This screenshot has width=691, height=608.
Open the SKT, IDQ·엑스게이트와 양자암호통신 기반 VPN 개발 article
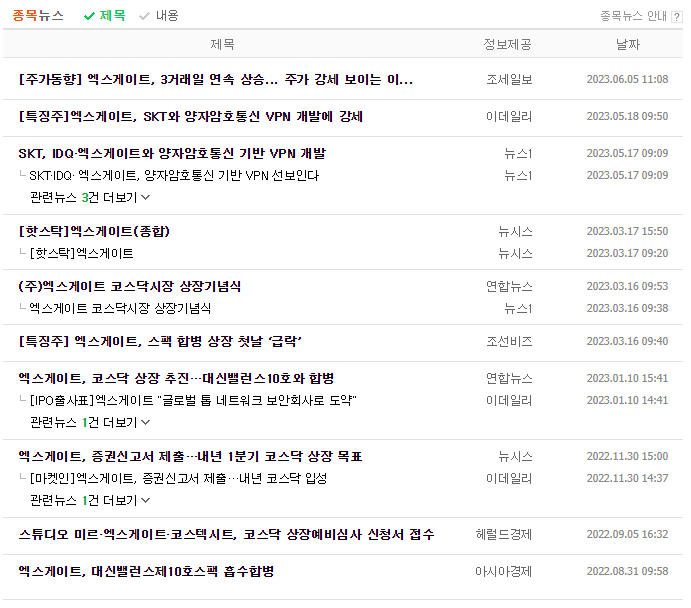[x=172, y=154]
